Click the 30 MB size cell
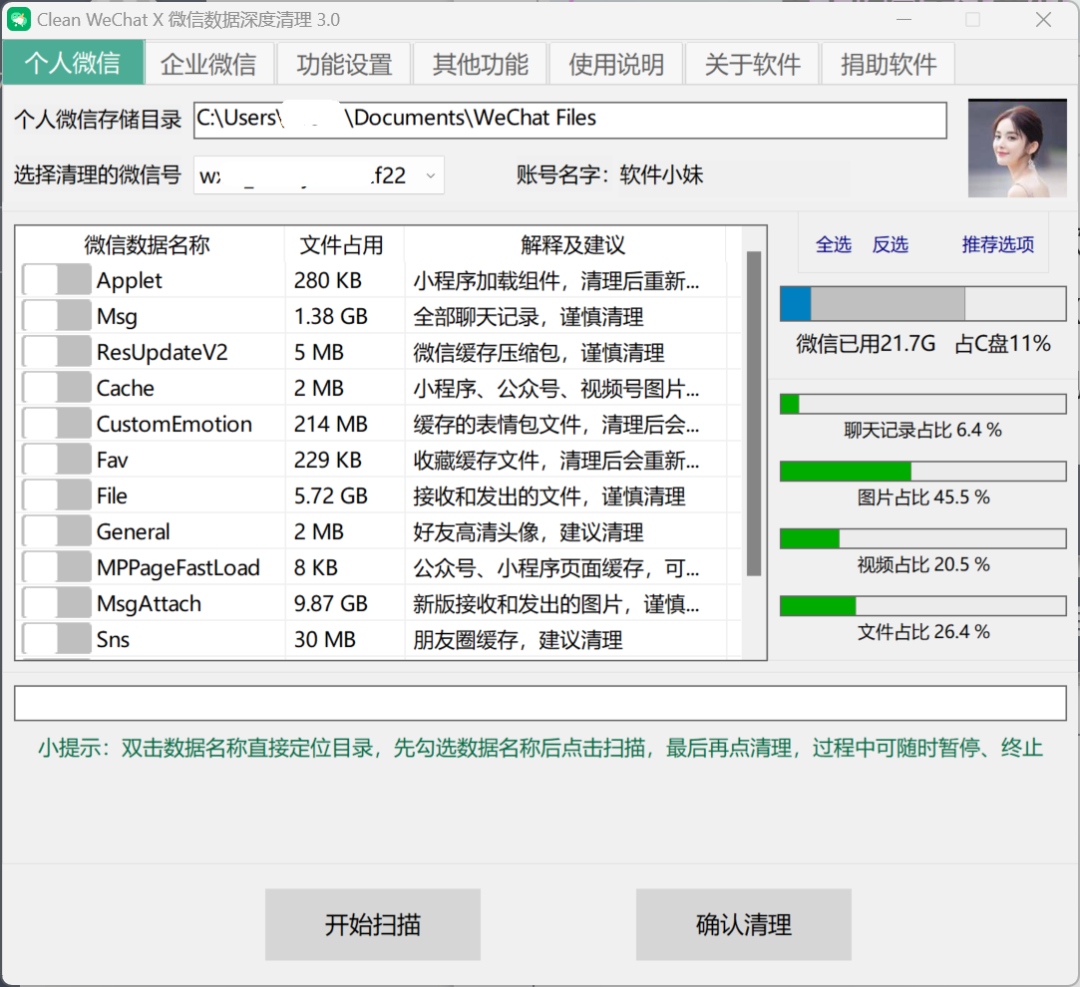 pos(324,639)
